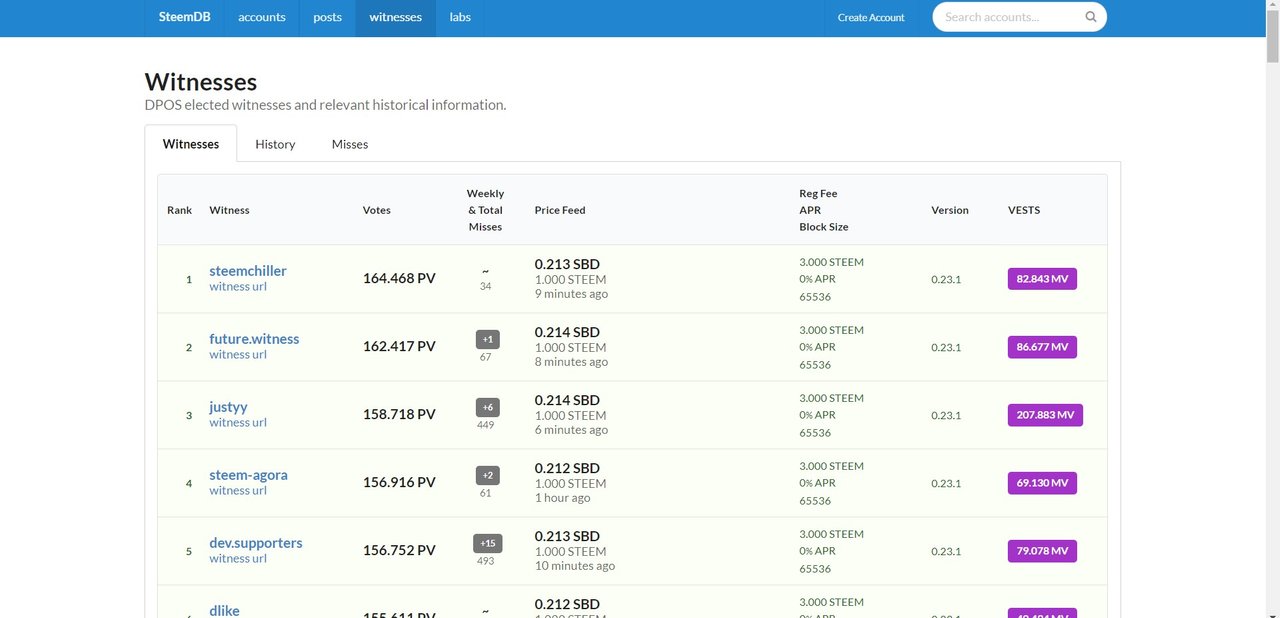The width and height of the screenshot is (1280, 618).
Task: Focus the Search accounts input field
Action: tap(1010, 17)
